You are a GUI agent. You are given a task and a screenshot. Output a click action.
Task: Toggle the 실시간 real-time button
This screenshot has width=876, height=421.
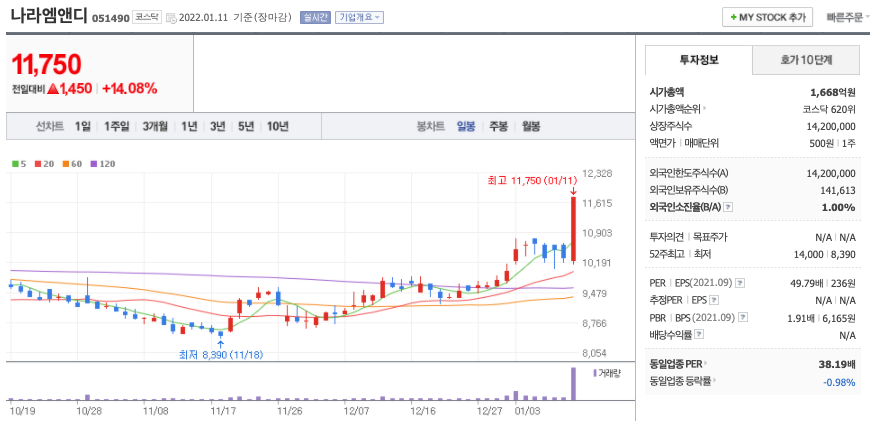click(x=315, y=17)
